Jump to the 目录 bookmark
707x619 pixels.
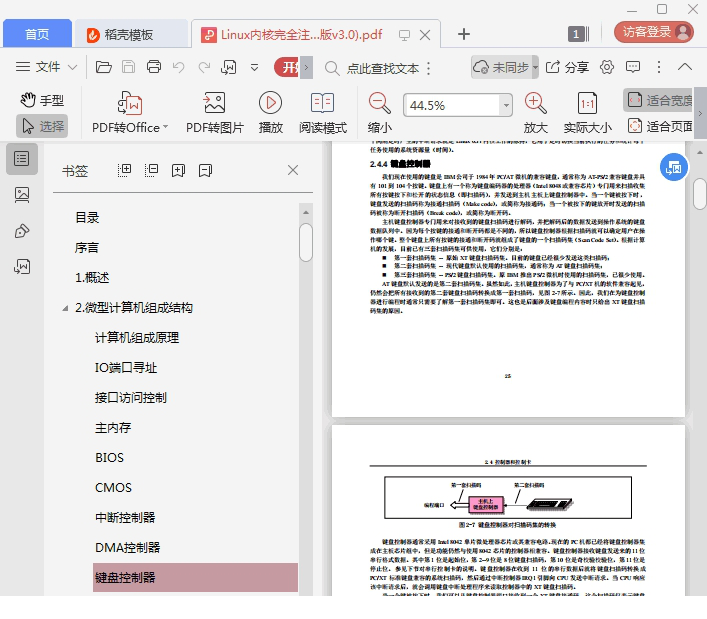[x=87, y=218]
